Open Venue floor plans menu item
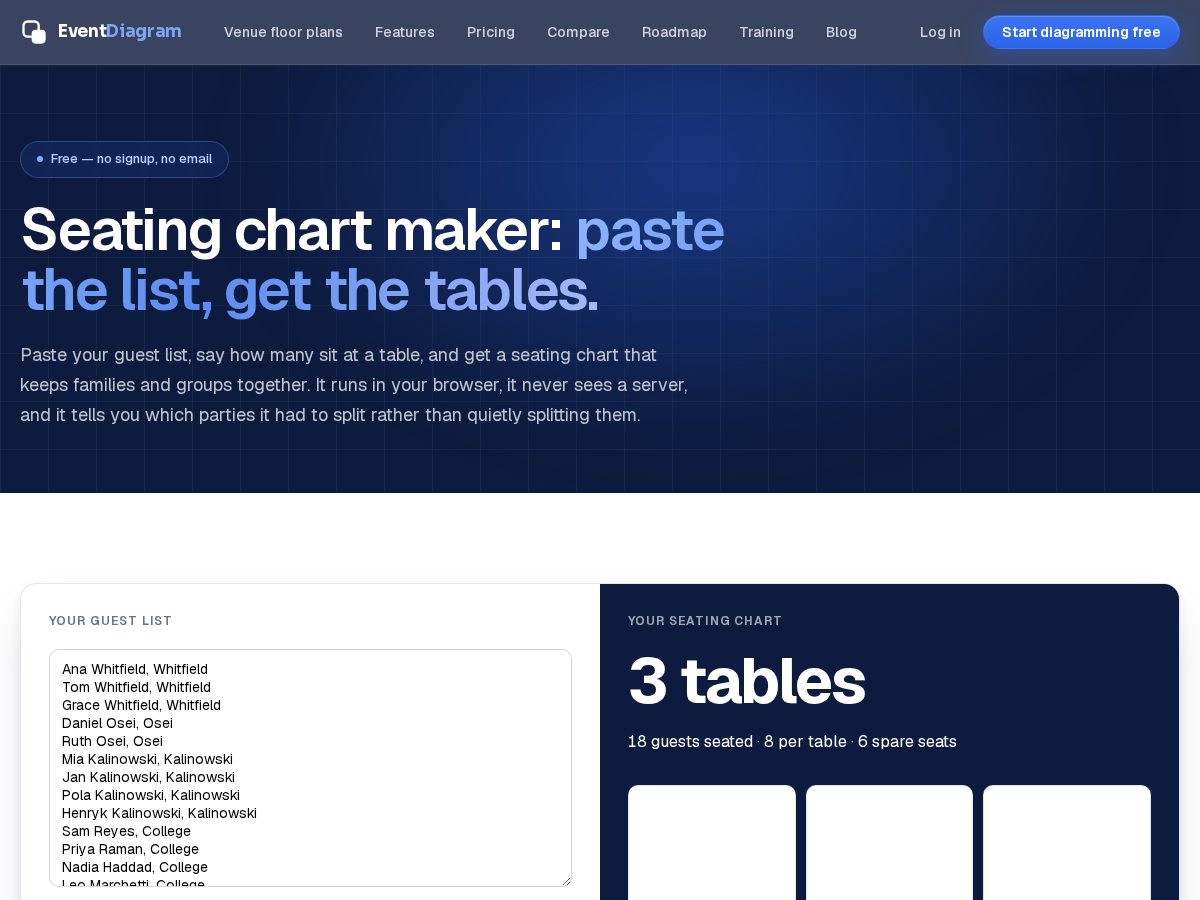Image resolution: width=1200 pixels, height=900 pixels. 283,32
